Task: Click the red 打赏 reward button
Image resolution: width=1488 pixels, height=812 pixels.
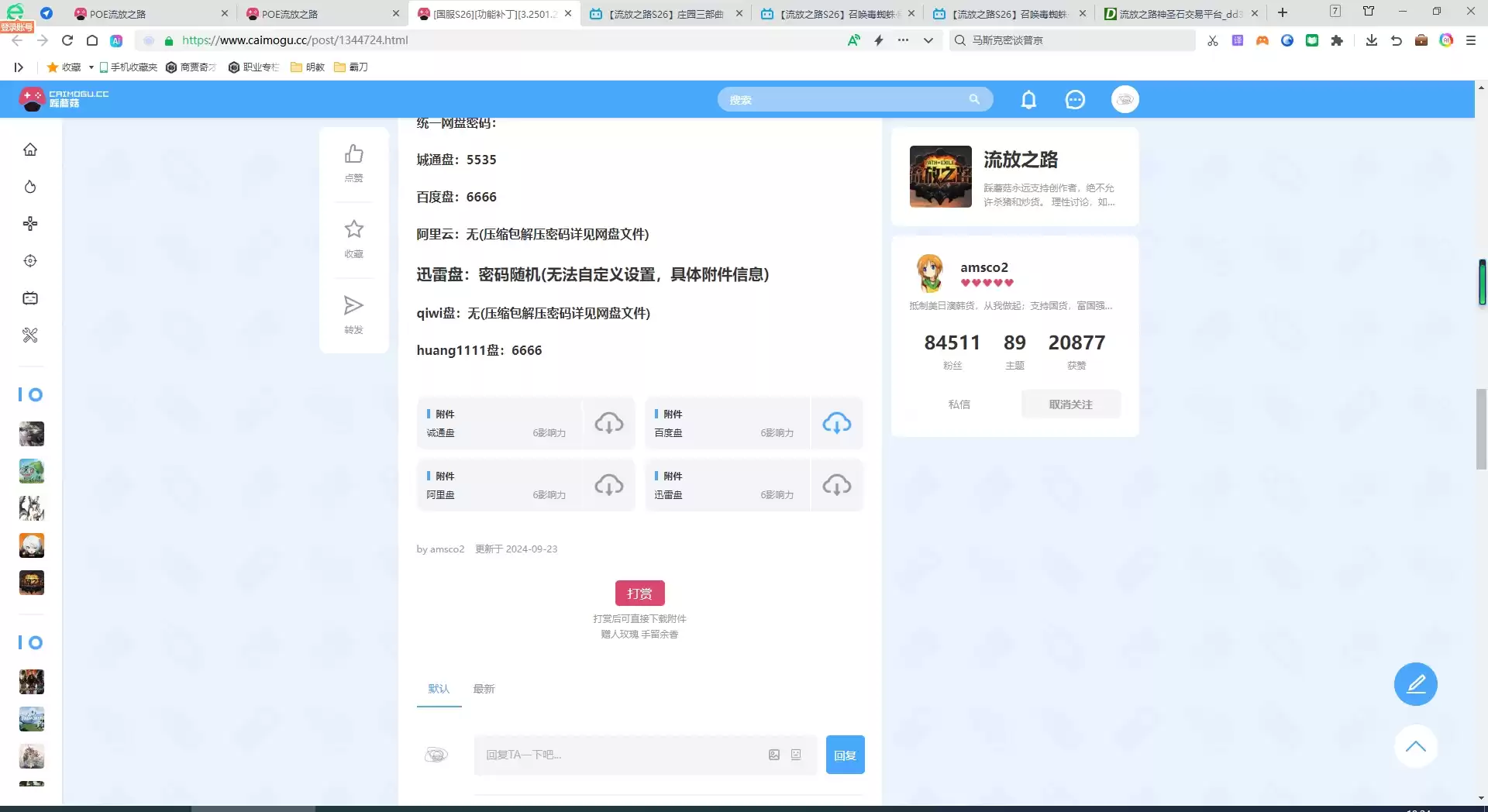Action: pyautogui.click(x=639, y=594)
